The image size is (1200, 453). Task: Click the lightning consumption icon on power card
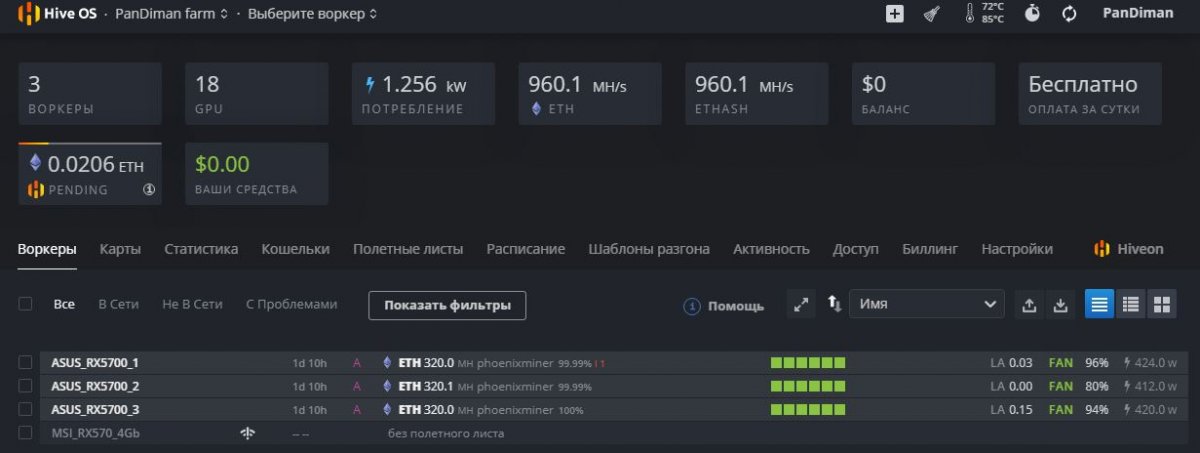click(x=370, y=85)
